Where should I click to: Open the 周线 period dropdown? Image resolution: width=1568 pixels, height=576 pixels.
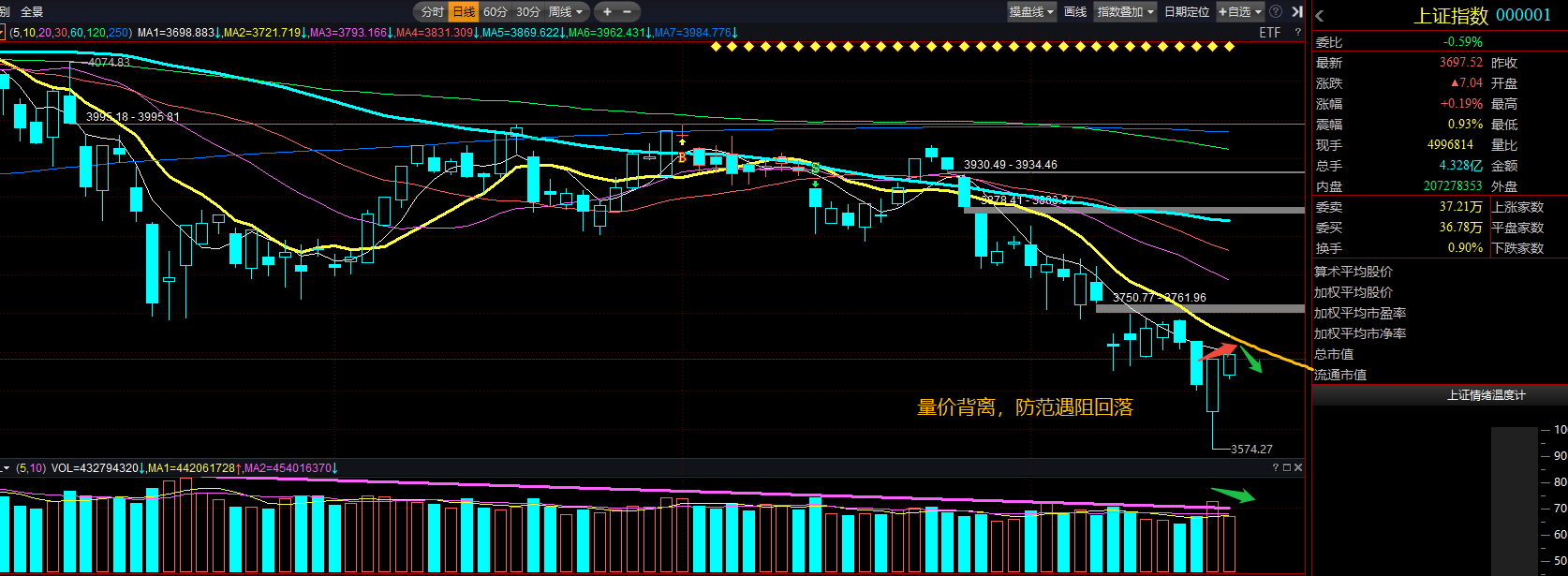pos(567,12)
